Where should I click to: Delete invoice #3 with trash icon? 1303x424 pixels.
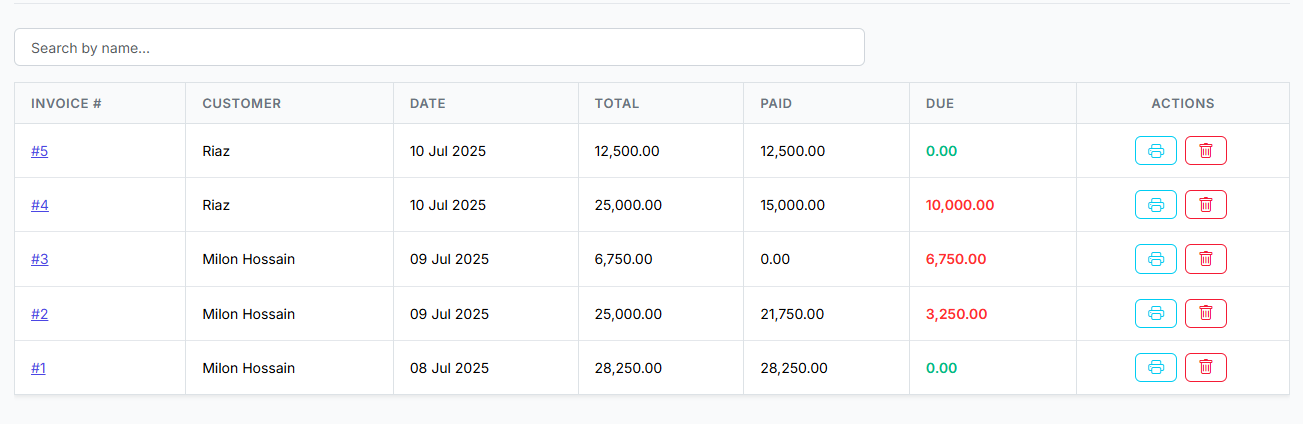[1205, 259]
